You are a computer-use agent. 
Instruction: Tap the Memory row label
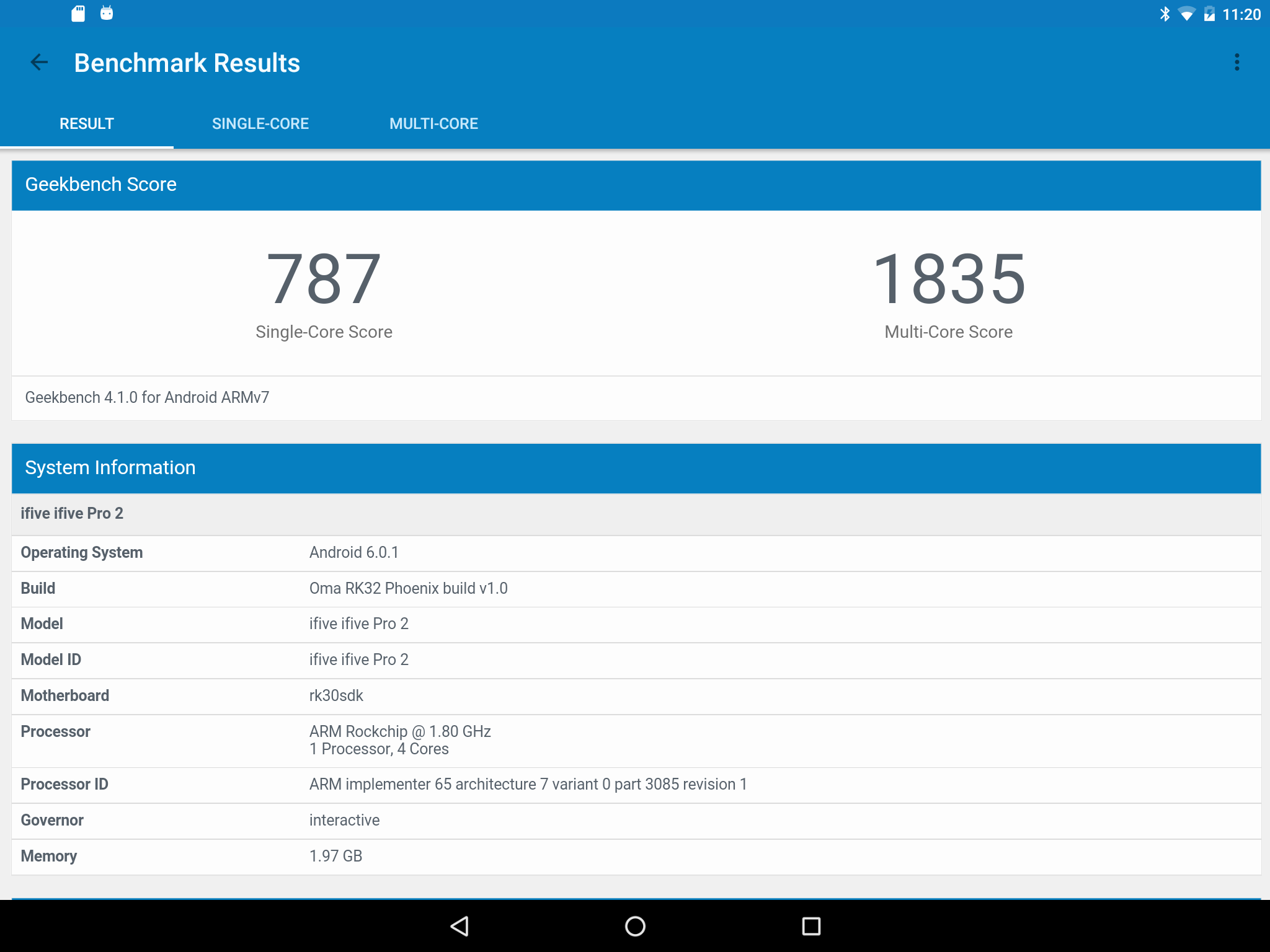(49, 856)
